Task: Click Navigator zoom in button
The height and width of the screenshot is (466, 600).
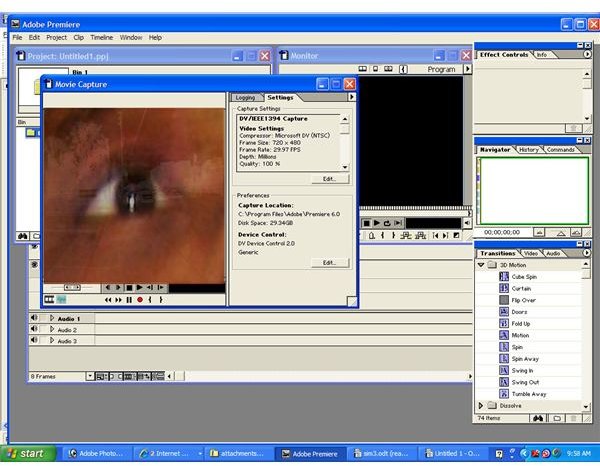Action: coord(576,232)
